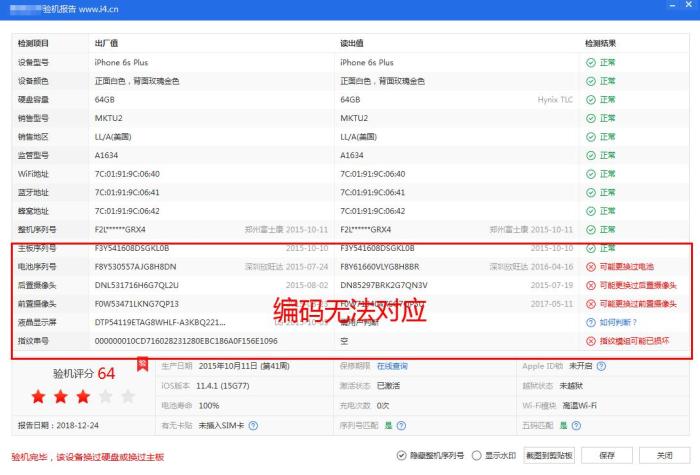Click the green check icon in 主板序列号 row

[x=591, y=248]
